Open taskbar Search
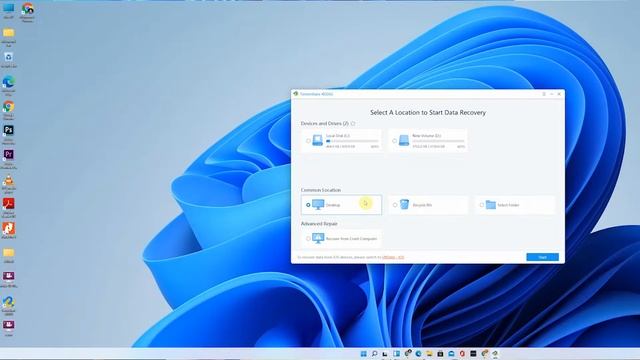Image resolution: width=640 pixels, height=360 pixels. (x=374, y=353)
